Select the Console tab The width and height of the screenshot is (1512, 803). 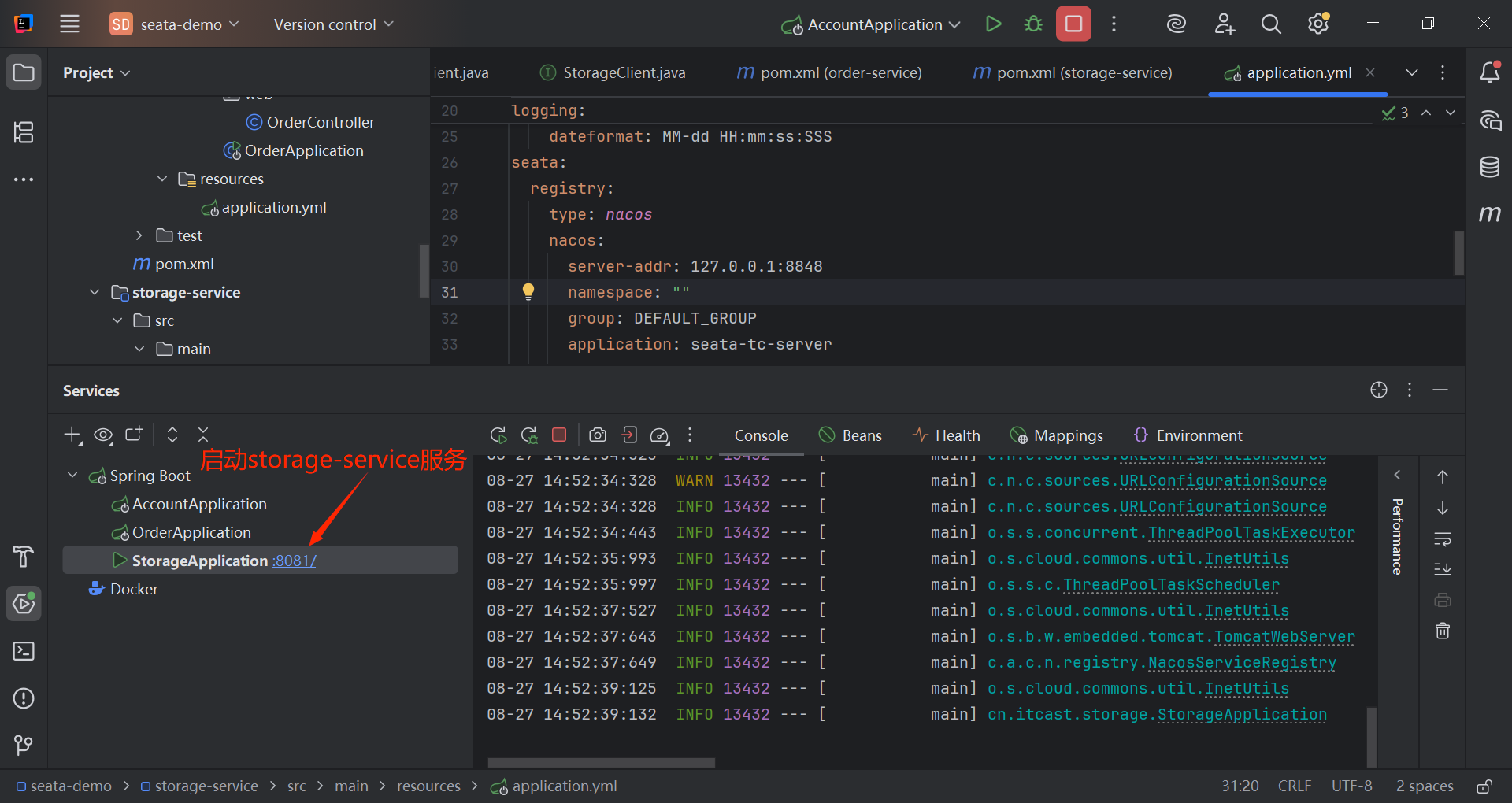pyautogui.click(x=761, y=435)
